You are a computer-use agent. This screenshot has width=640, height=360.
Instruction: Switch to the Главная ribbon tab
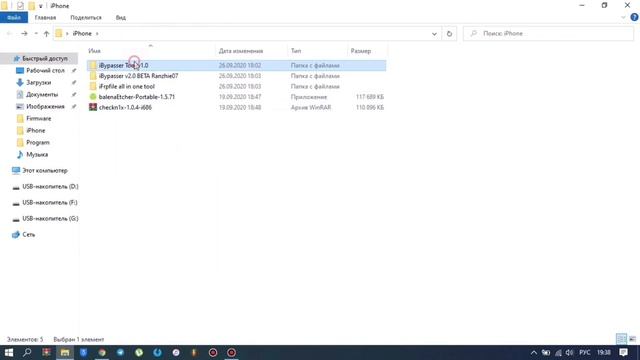(45, 18)
